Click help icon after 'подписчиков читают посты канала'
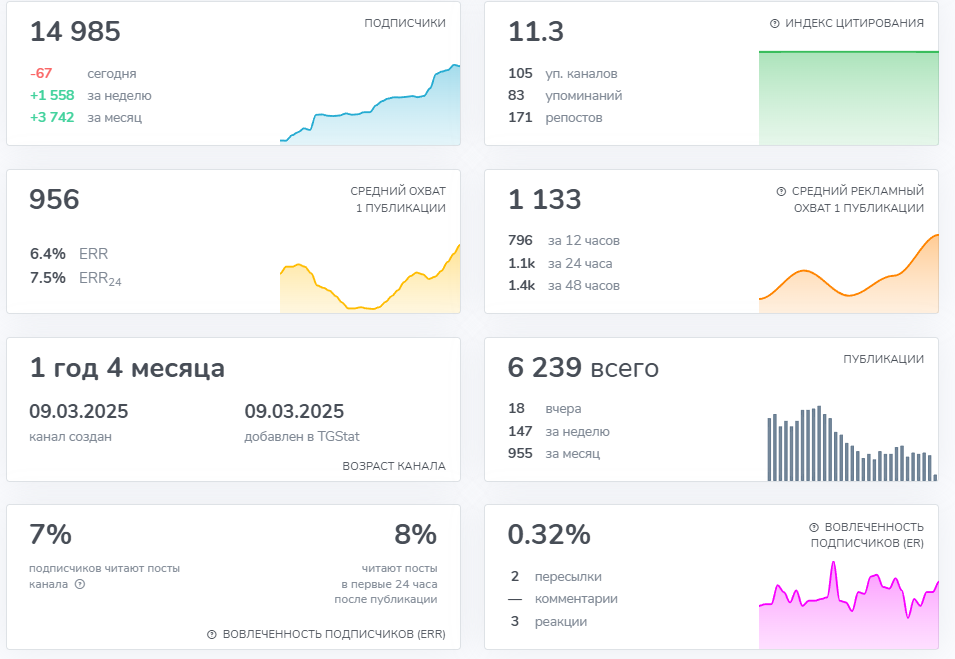Viewport: 955px width, 659px height. click(80, 584)
